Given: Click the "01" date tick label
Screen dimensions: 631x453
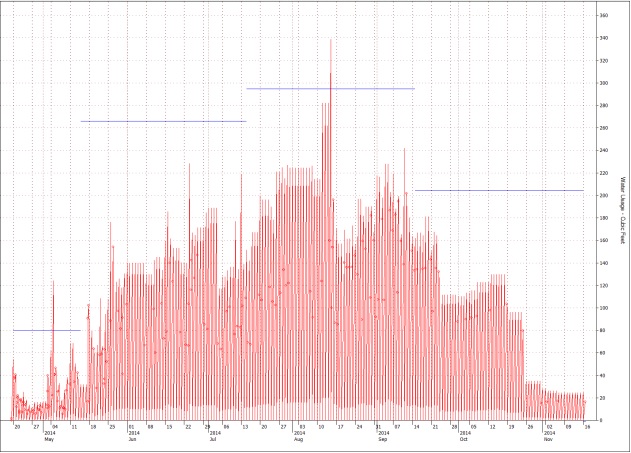Looking at the screenshot, I should [x=131, y=427].
